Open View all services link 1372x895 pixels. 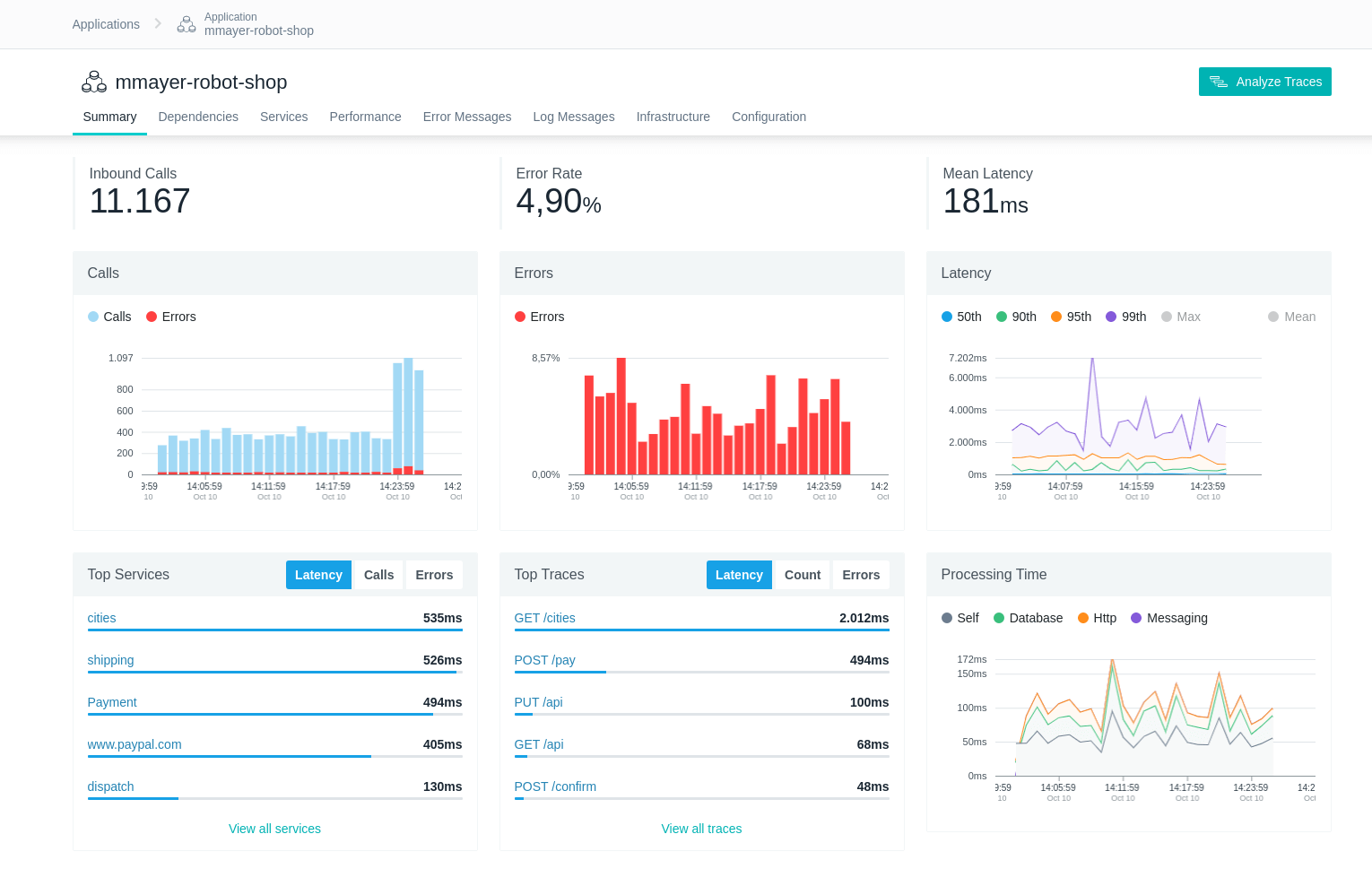pos(274,829)
